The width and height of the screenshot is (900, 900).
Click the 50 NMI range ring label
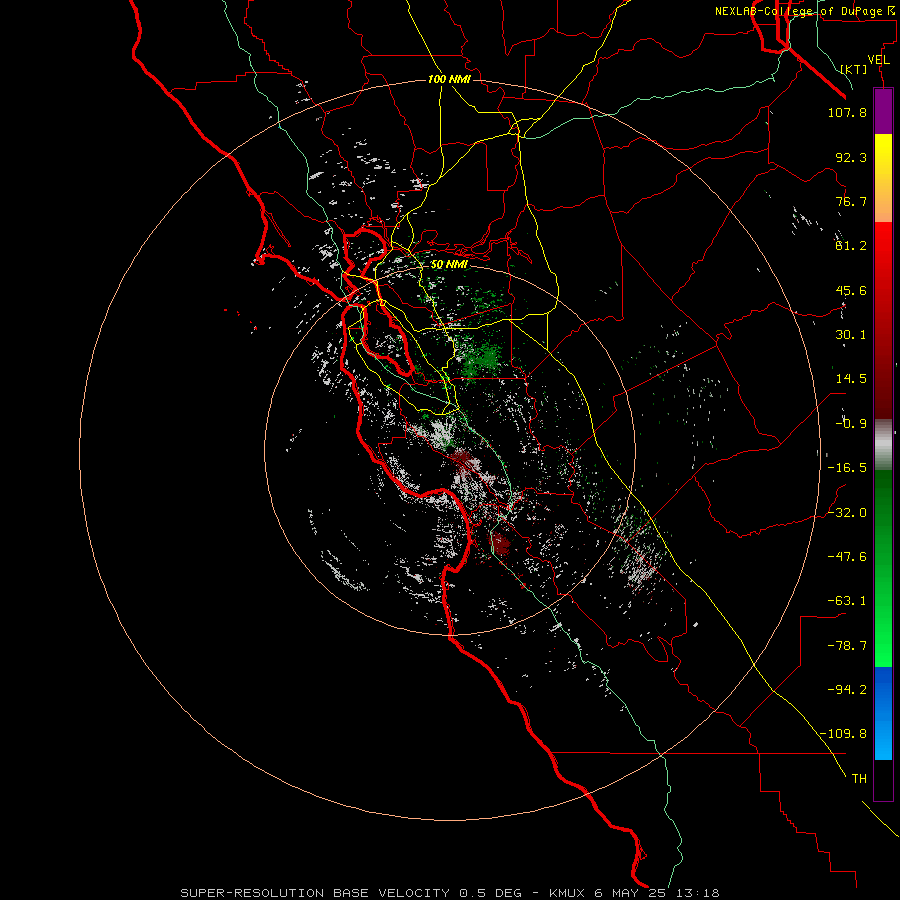tap(449, 265)
